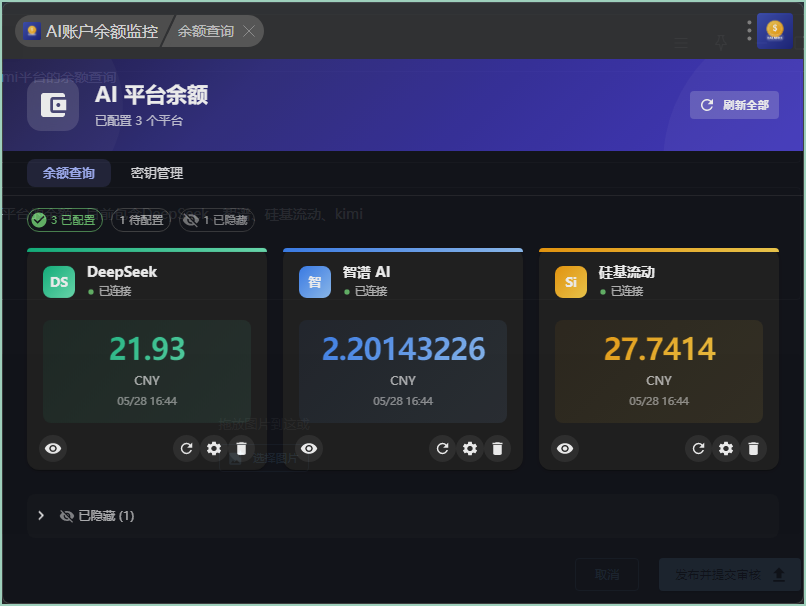Select the 1 已隐藏 filter chip

click(x=217, y=220)
